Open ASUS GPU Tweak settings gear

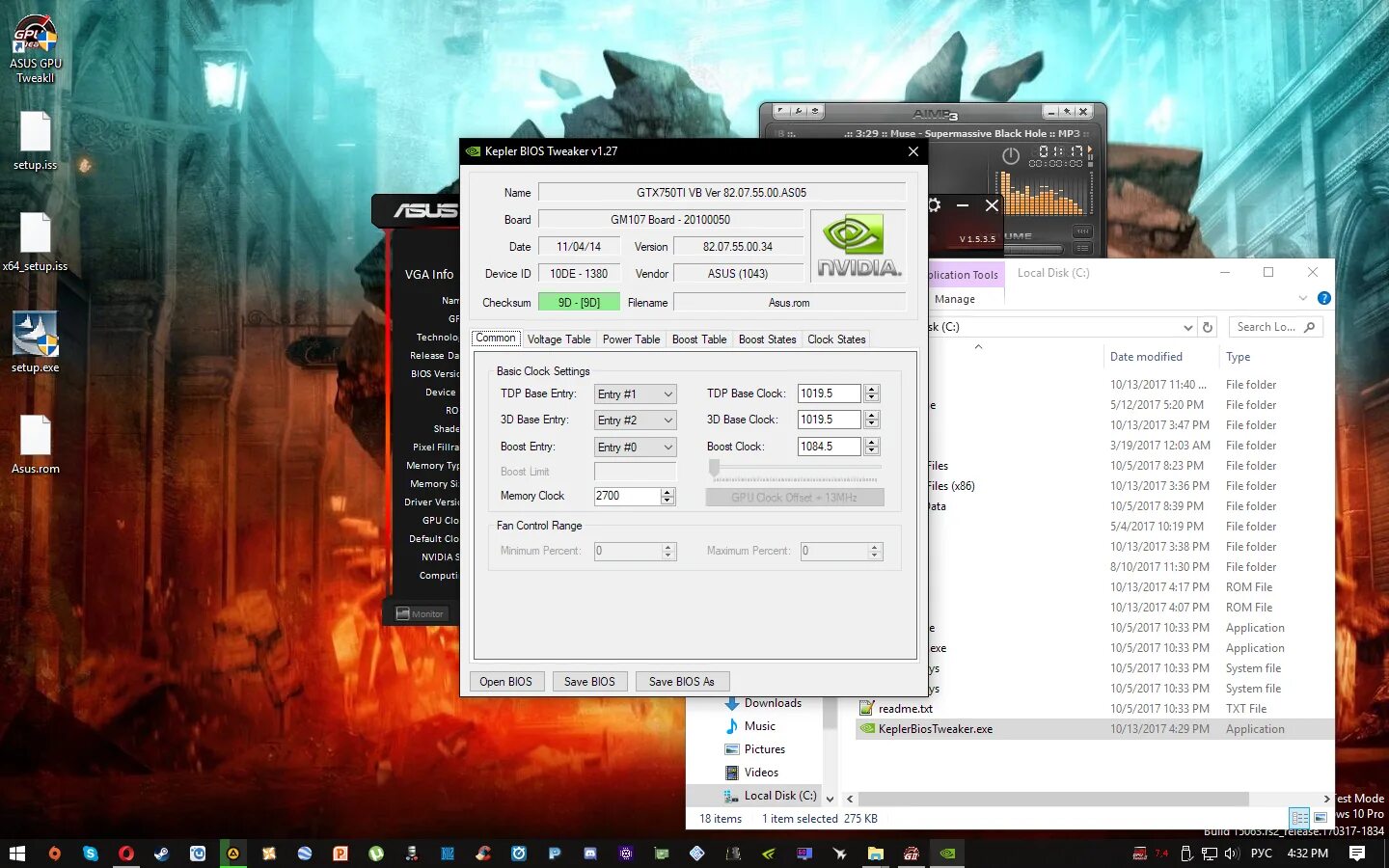(x=933, y=205)
